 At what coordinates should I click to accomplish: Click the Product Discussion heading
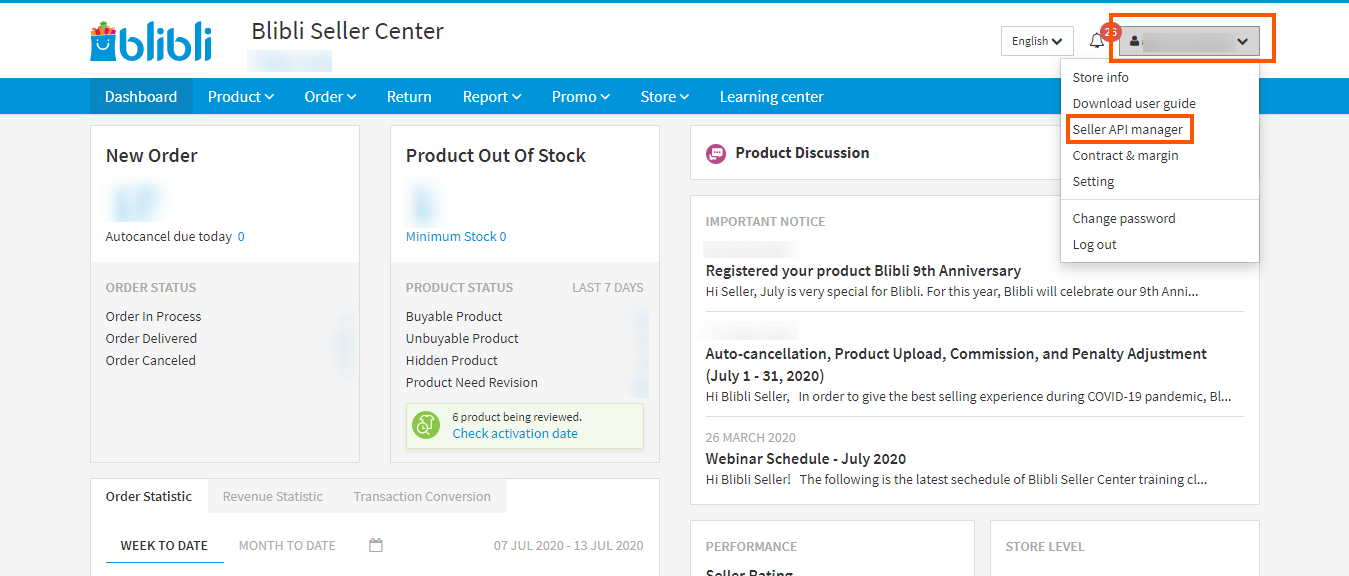pos(802,153)
